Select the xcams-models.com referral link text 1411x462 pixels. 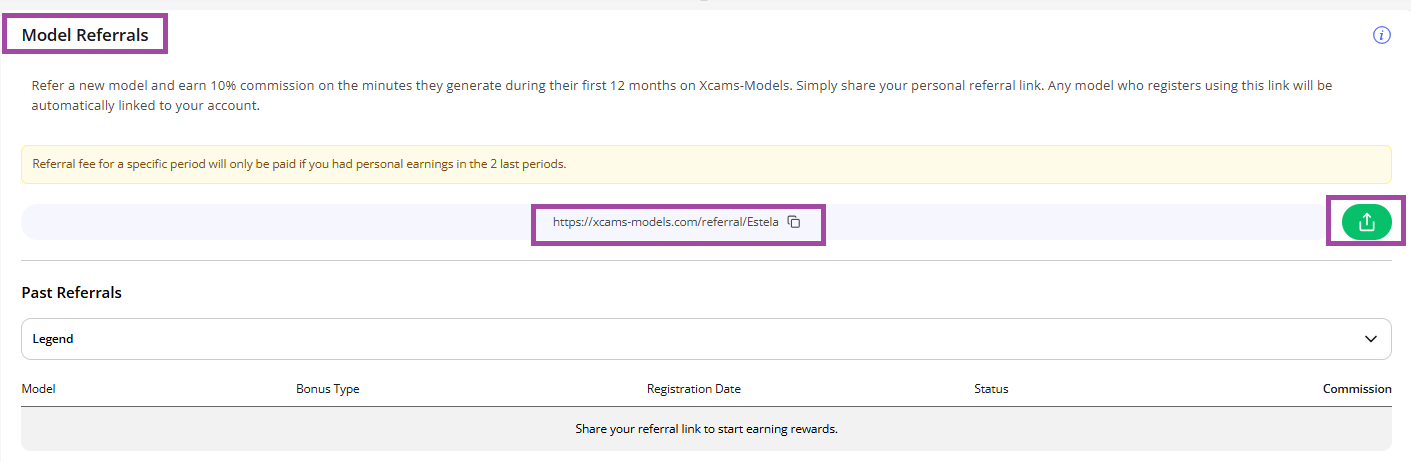tap(665, 222)
